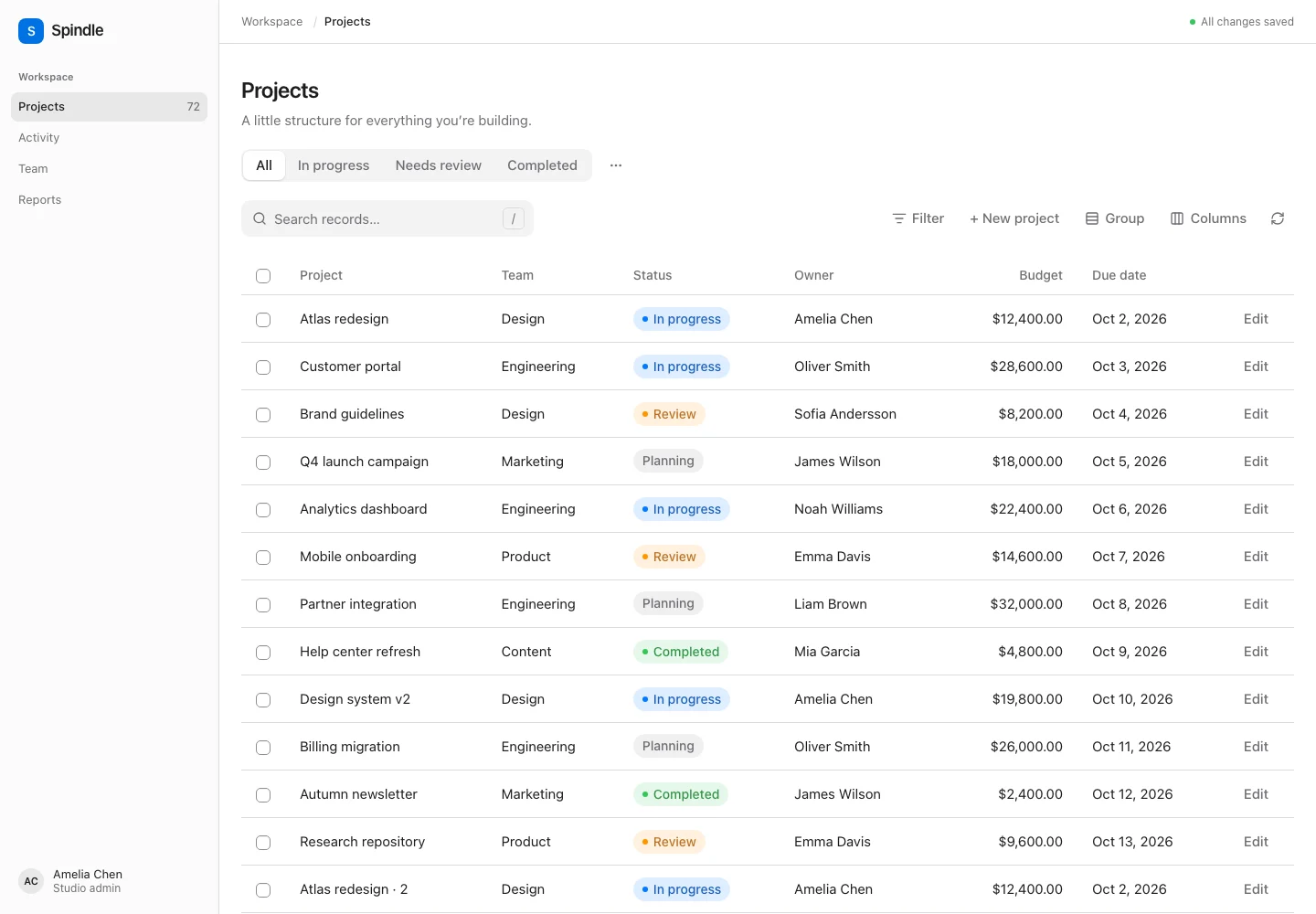Viewport: 1316px width, 914px height.
Task: Click the AC user avatar
Action: pos(31,881)
